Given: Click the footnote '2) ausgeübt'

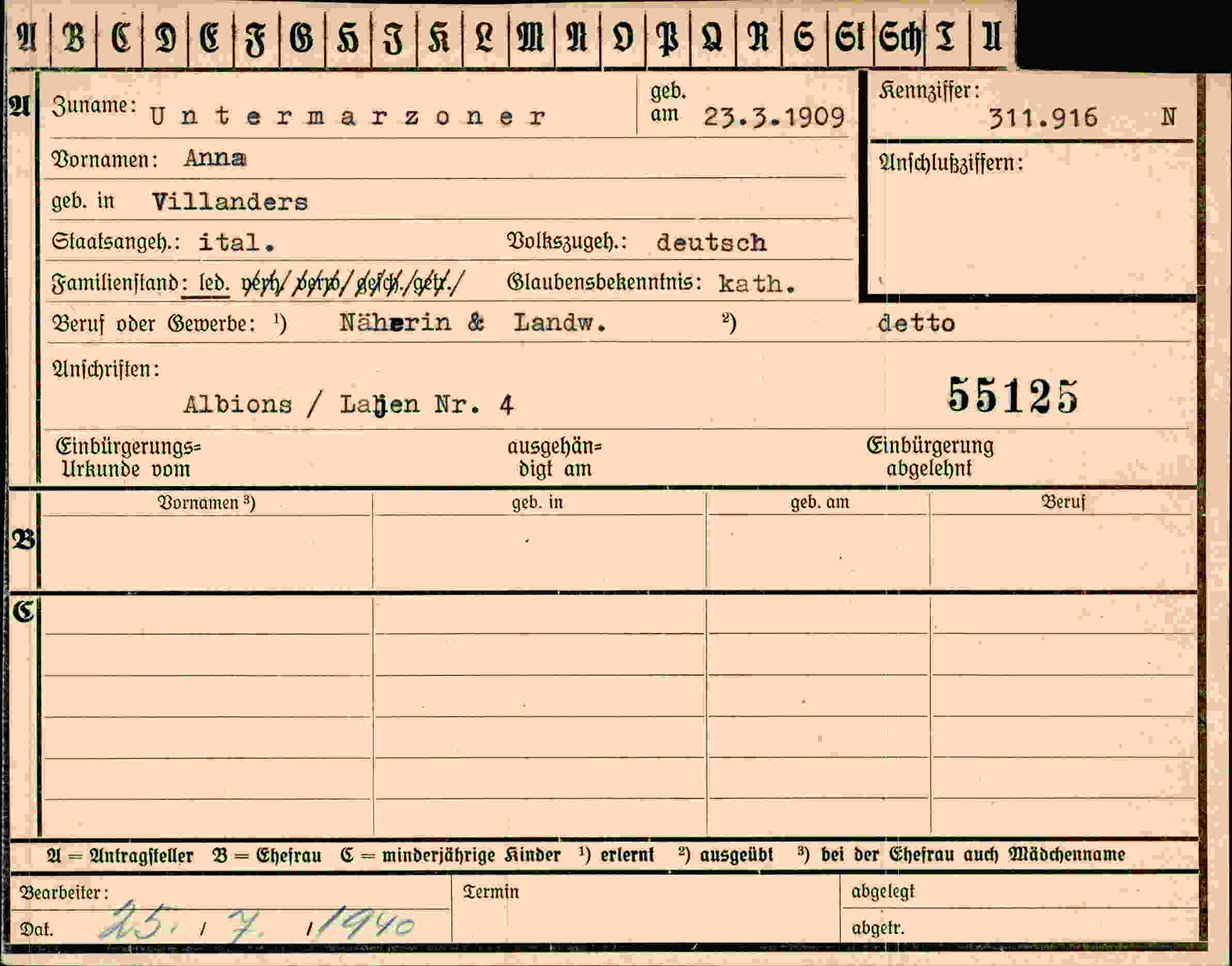Looking at the screenshot, I should (x=726, y=855).
